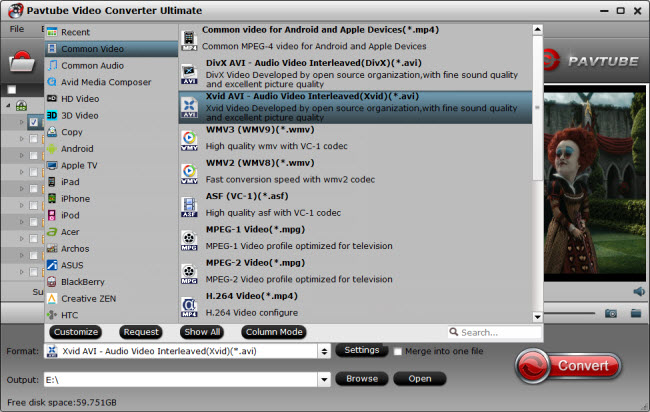Viewport: 650px width, 412px height.
Task: Open the Output path dropdown arrow
Action: coord(324,379)
